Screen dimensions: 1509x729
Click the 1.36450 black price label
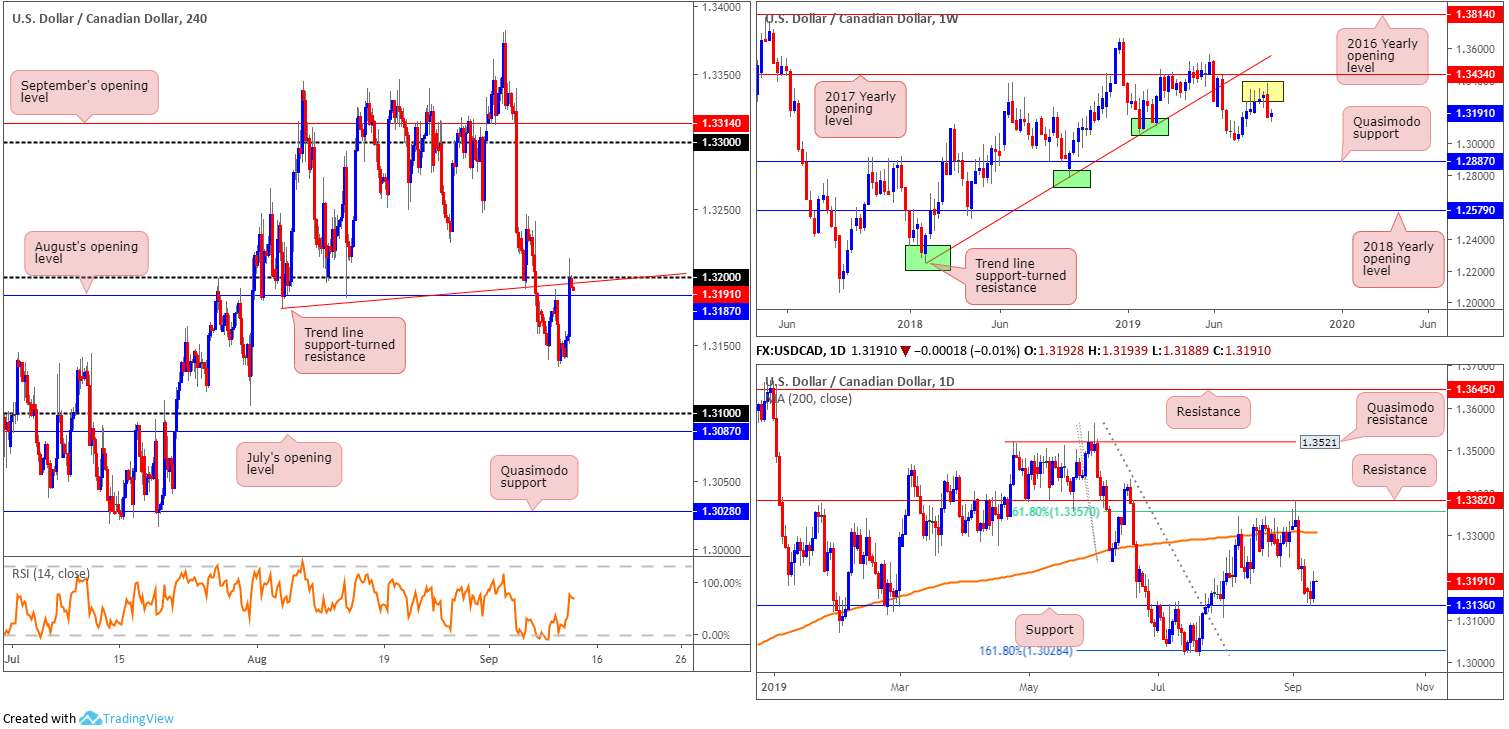pos(1474,390)
